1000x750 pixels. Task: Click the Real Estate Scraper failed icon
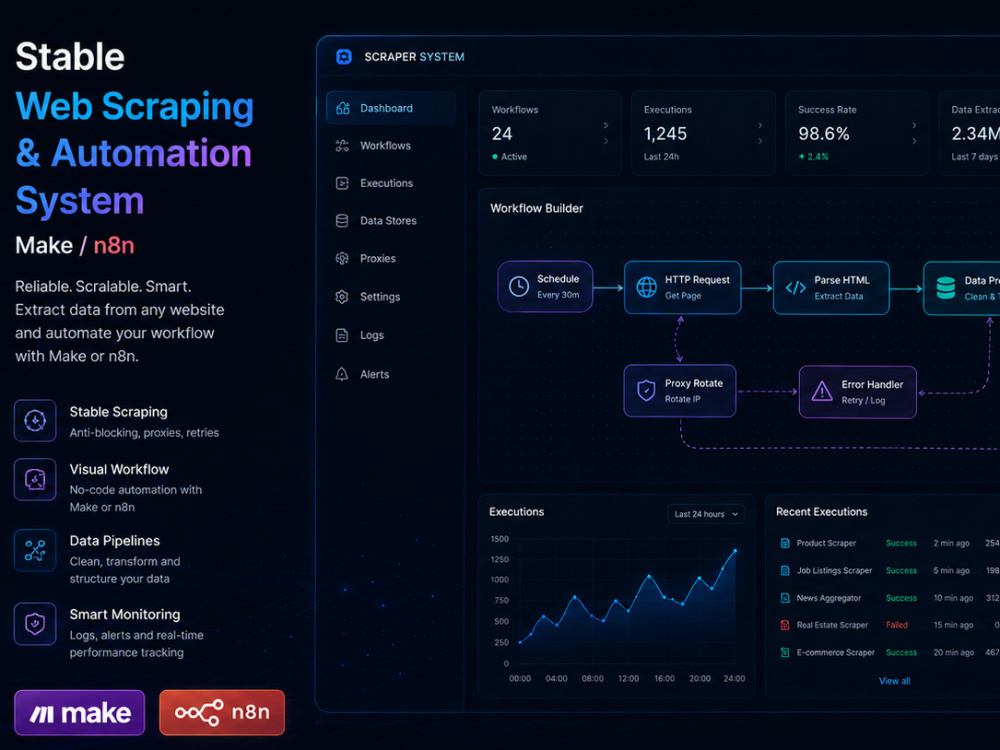(x=785, y=625)
